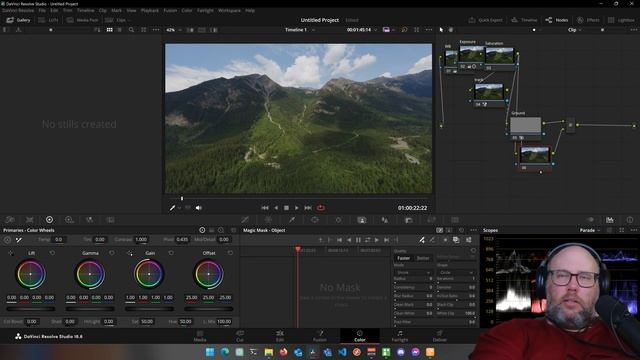Open the RGB Mixer palette icon
Image resolution: width=640 pixels, height=360 pixels.
89,220
